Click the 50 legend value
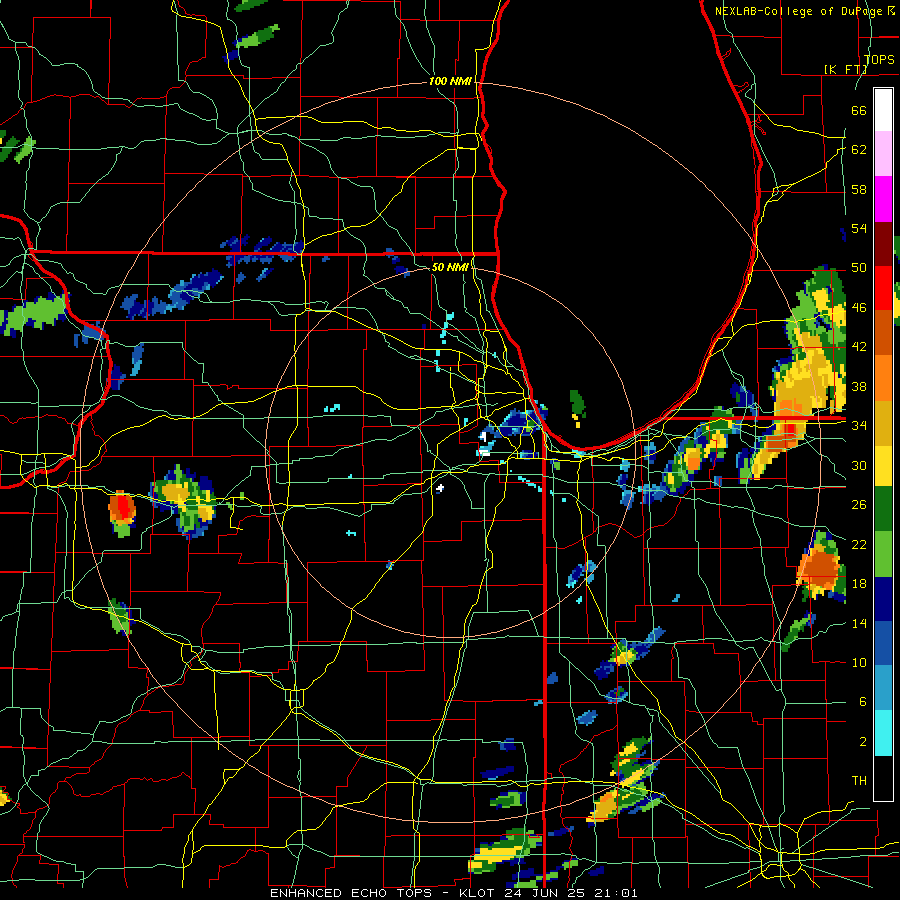 point(859,268)
